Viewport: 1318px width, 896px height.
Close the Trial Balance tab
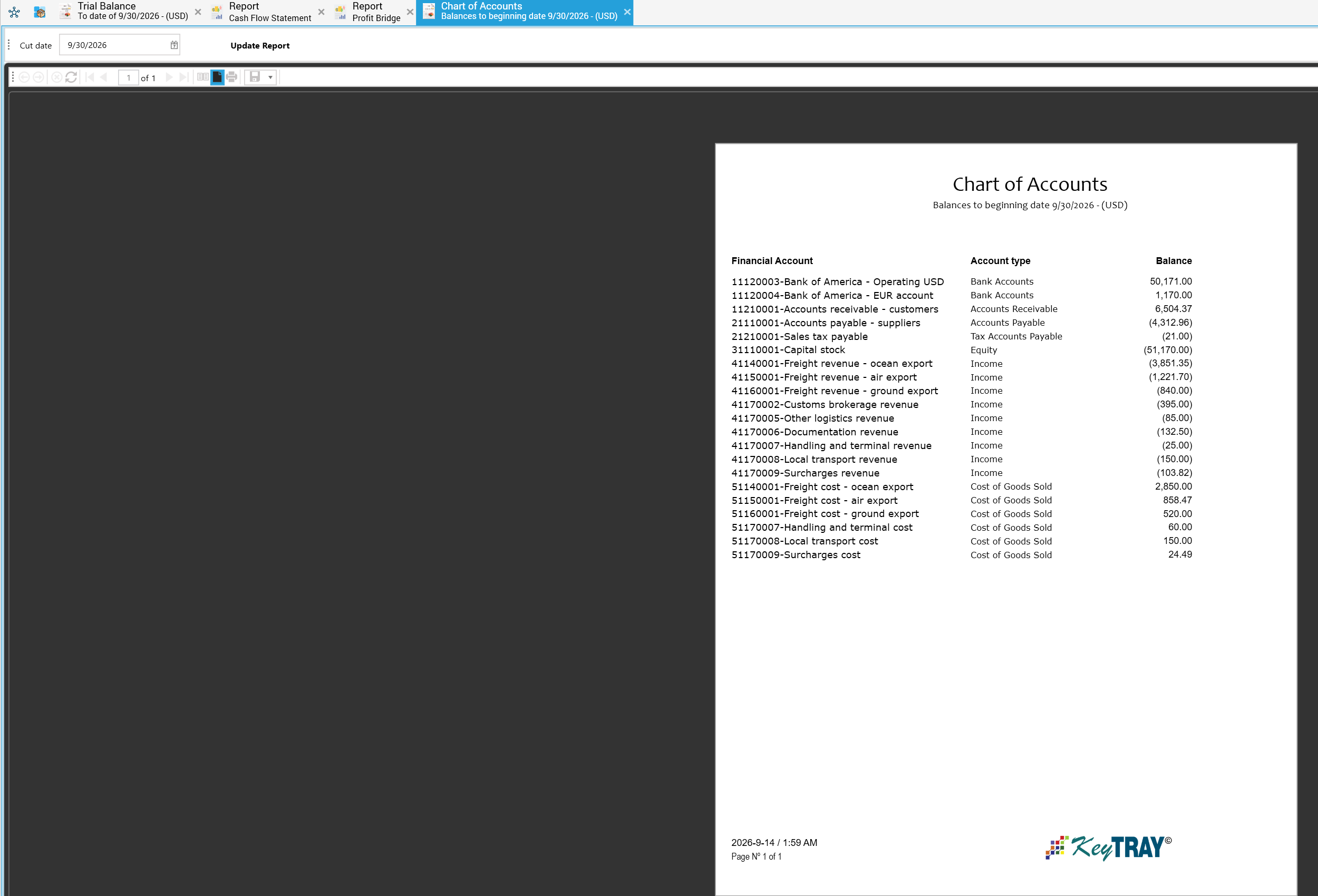[198, 12]
